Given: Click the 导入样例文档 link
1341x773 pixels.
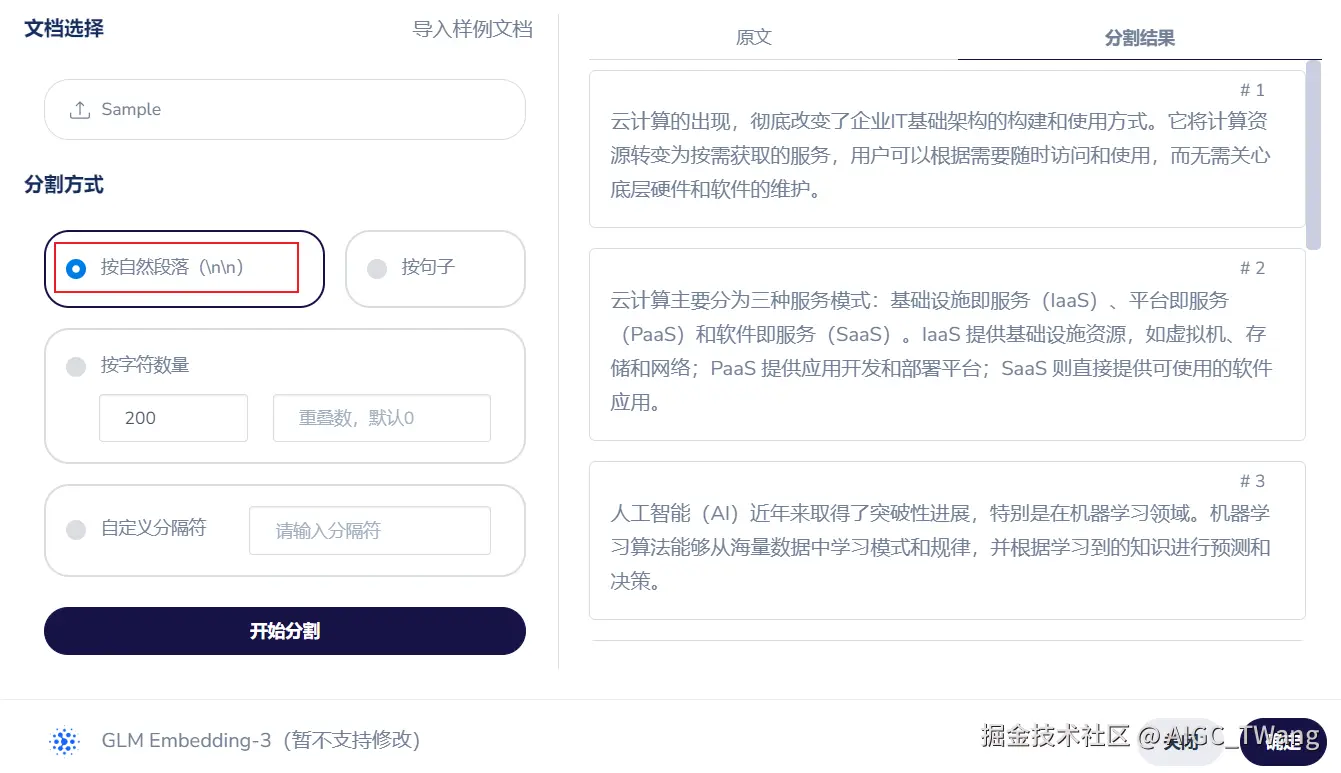Looking at the screenshot, I should click(472, 29).
